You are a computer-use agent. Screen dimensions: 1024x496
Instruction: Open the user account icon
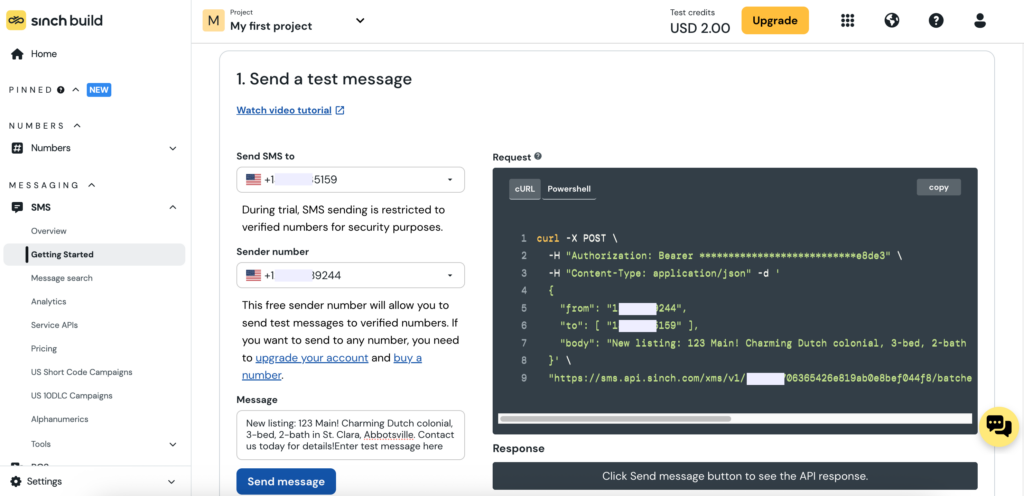tap(980, 20)
